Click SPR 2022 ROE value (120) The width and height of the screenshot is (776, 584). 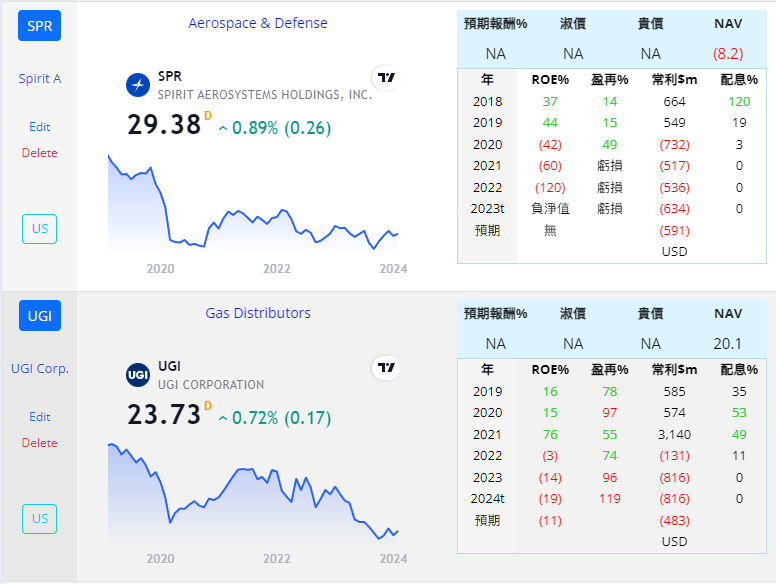(550, 188)
